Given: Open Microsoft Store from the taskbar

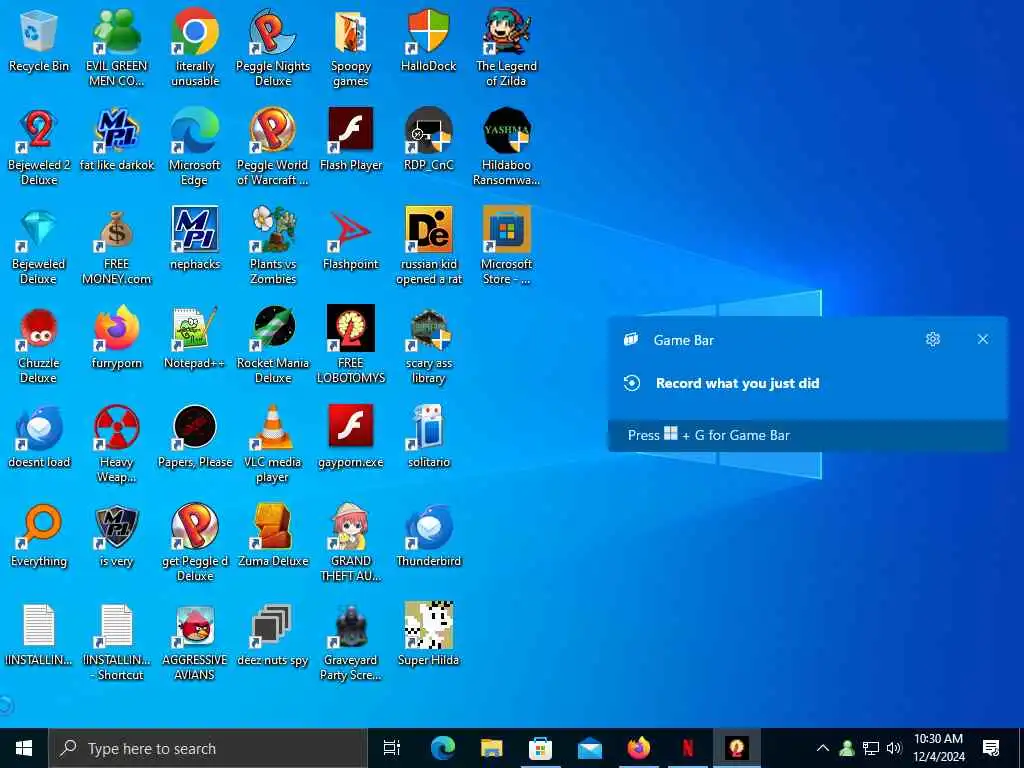Looking at the screenshot, I should 540,748.
